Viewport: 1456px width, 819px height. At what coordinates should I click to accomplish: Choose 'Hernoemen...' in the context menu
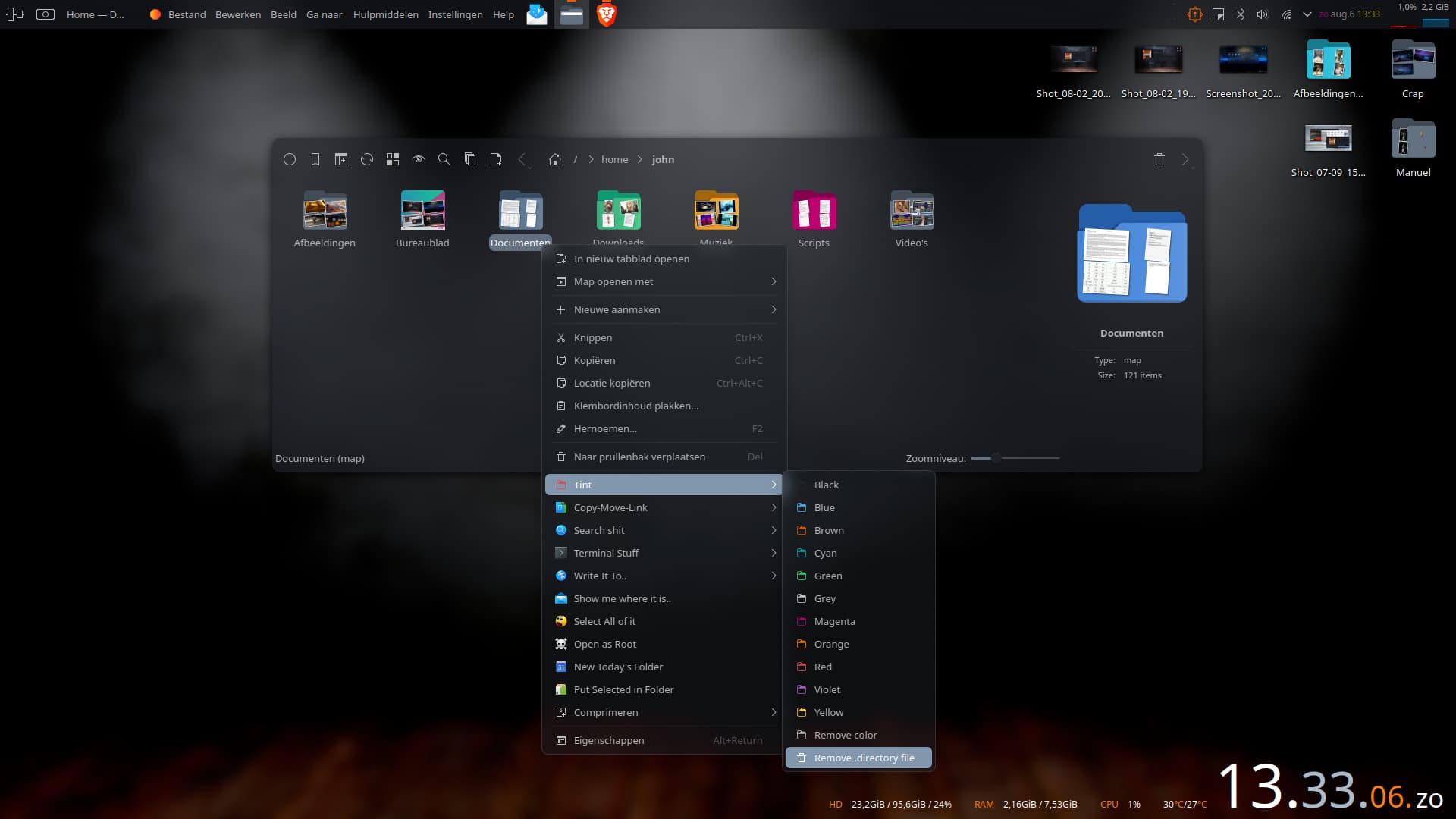[x=664, y=428]
